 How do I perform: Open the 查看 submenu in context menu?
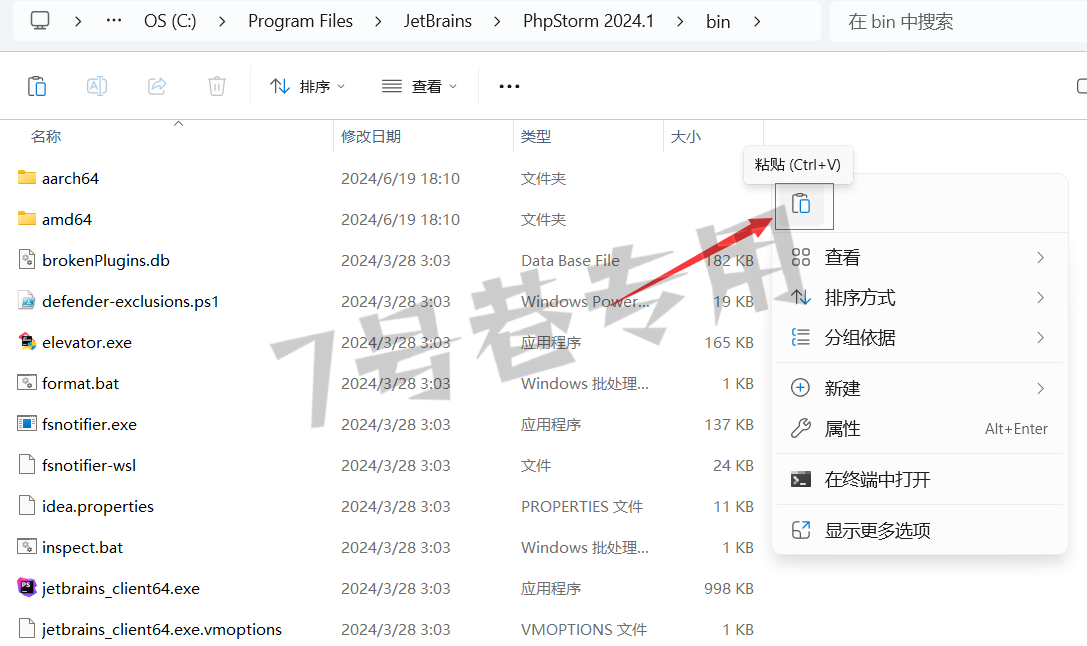pos(919,258)
